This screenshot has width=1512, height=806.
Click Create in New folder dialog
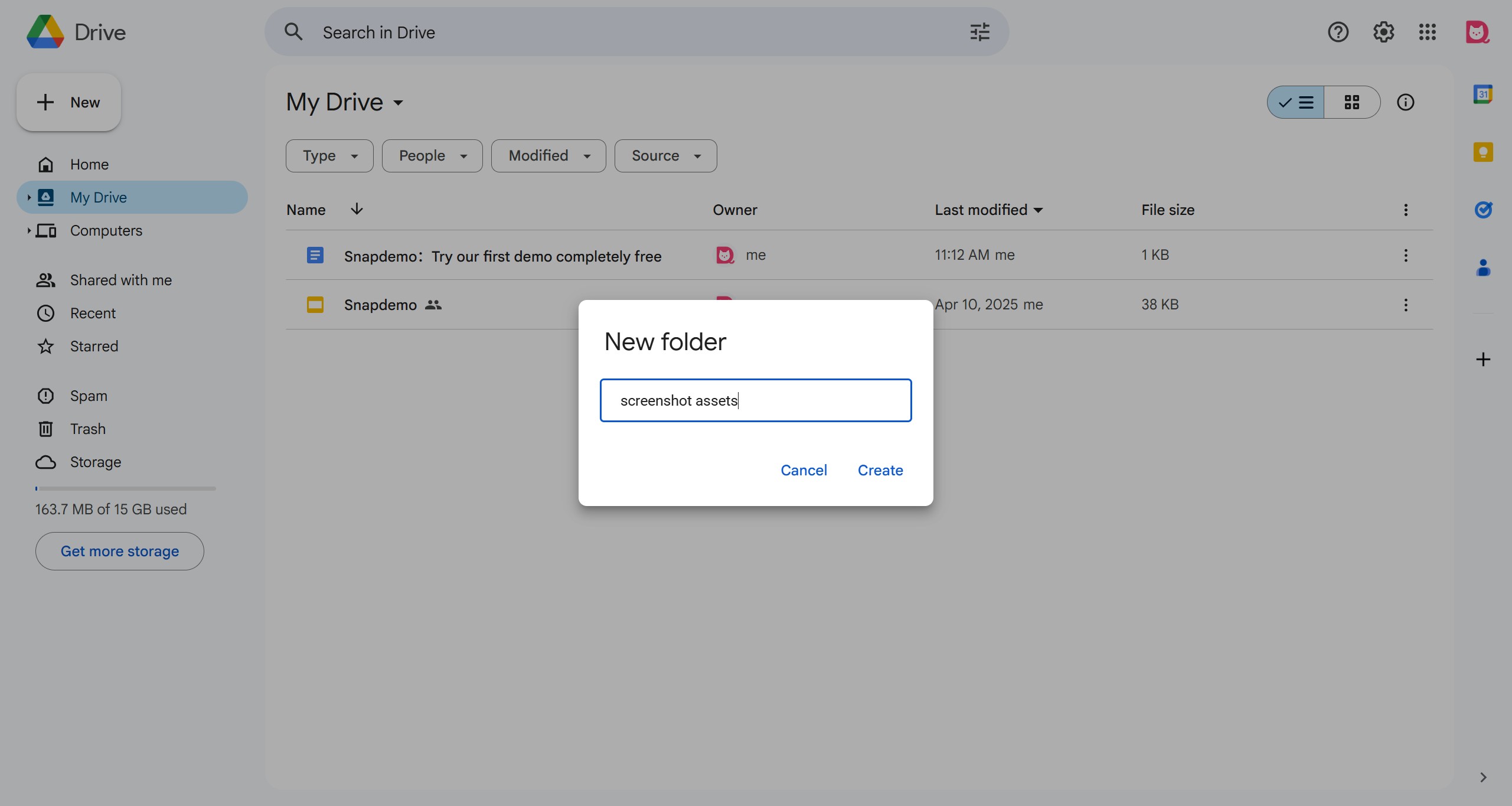(x=880, y=470)
